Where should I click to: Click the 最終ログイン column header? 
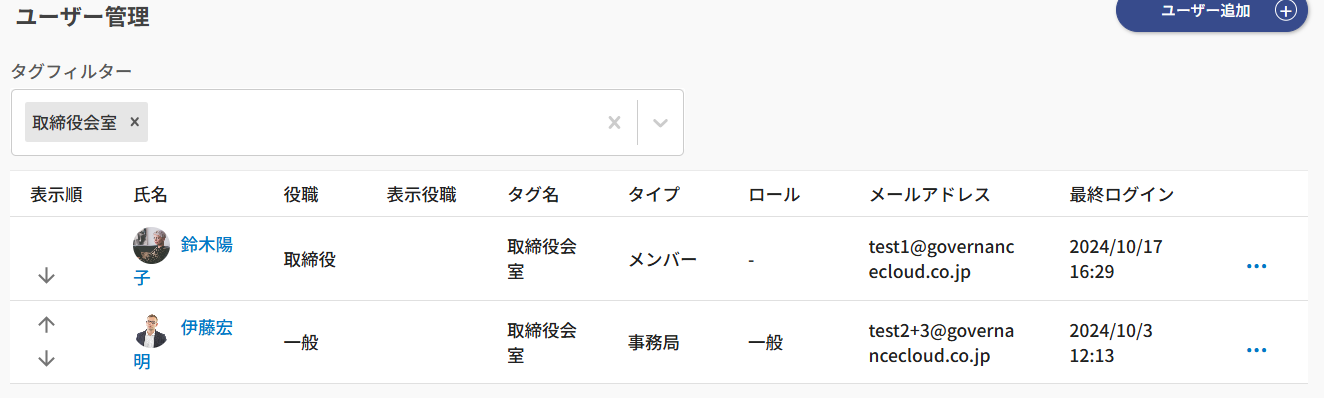pyautogui.click(x=1122, y=194)
